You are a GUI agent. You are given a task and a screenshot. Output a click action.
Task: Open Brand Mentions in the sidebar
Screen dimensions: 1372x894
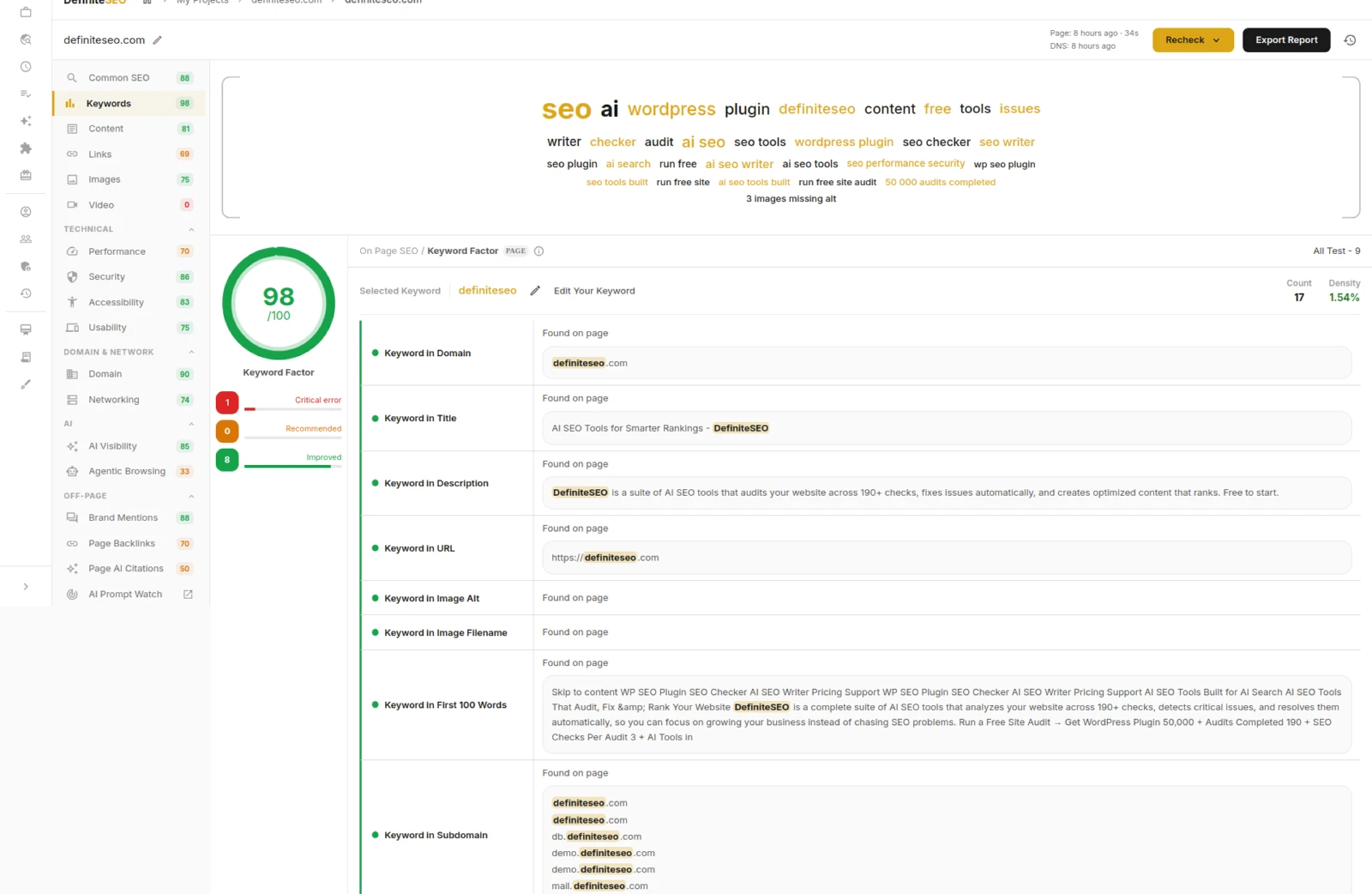[129, 518]
